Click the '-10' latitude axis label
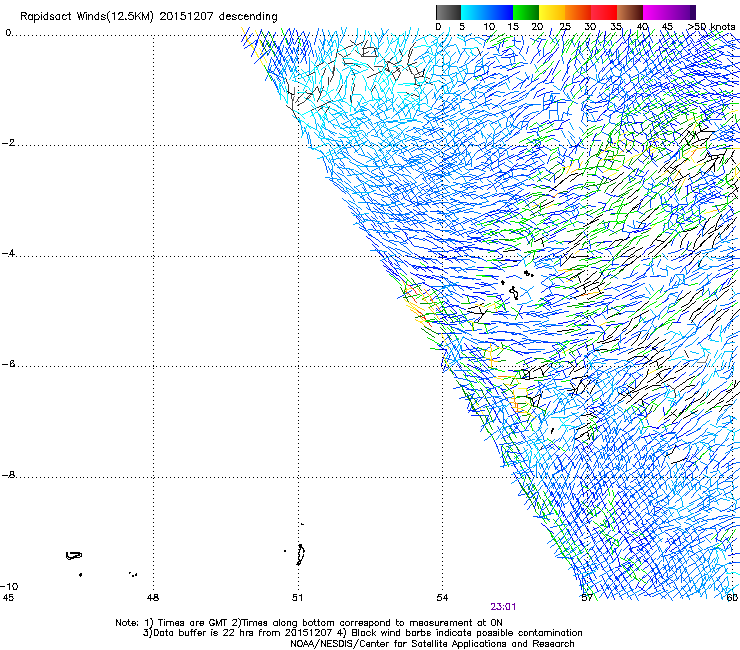The image size is (740, 650). point(9,586)
